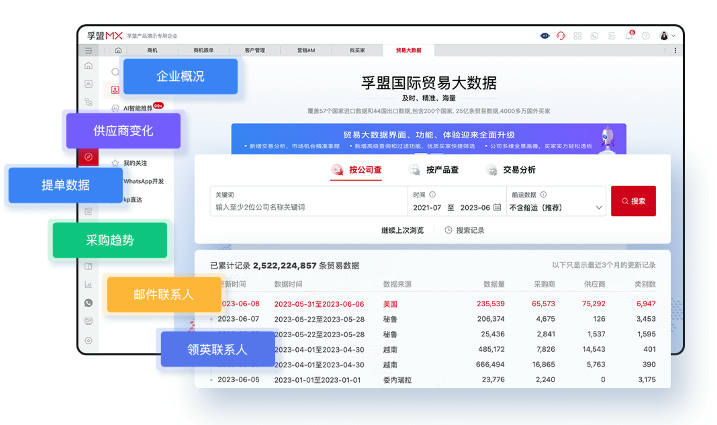Viewport: 717px width, 425px height.
Task: Click the notification bell icon
Action: coord(629,35)
